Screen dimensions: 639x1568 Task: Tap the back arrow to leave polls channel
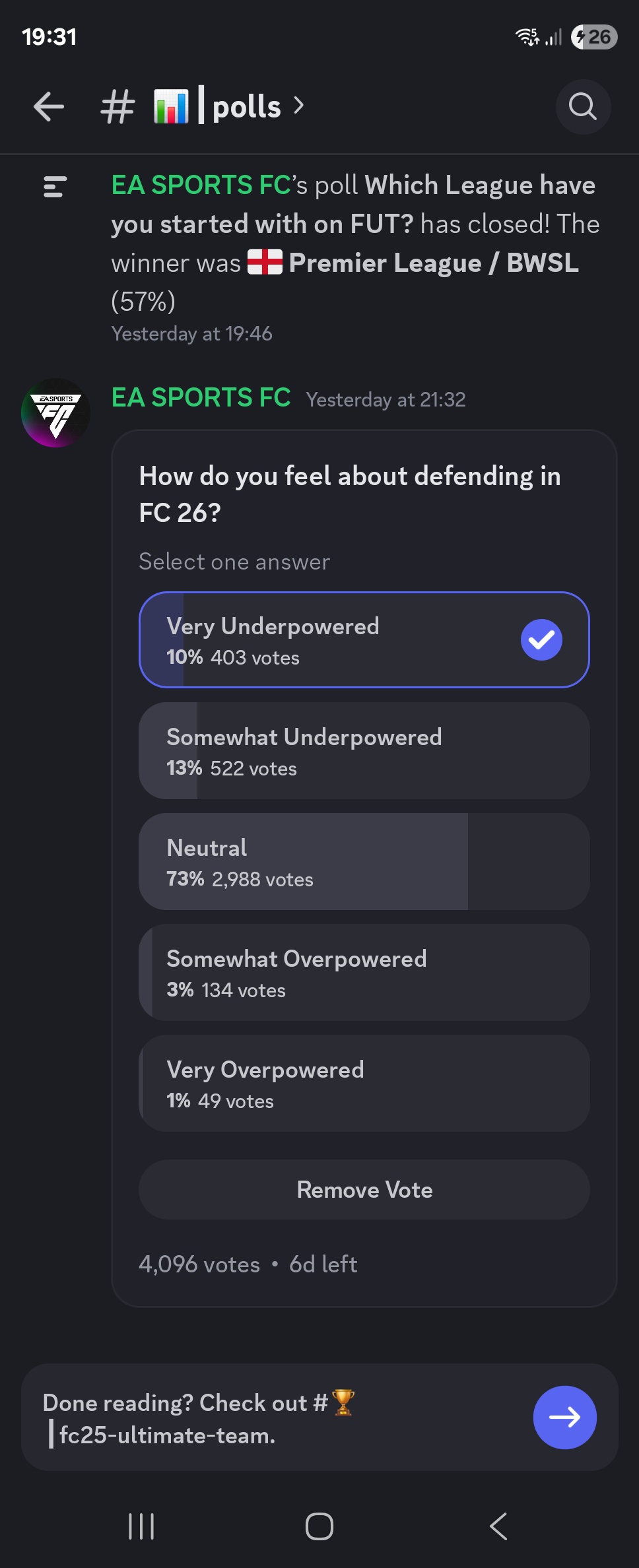(48, 106)
